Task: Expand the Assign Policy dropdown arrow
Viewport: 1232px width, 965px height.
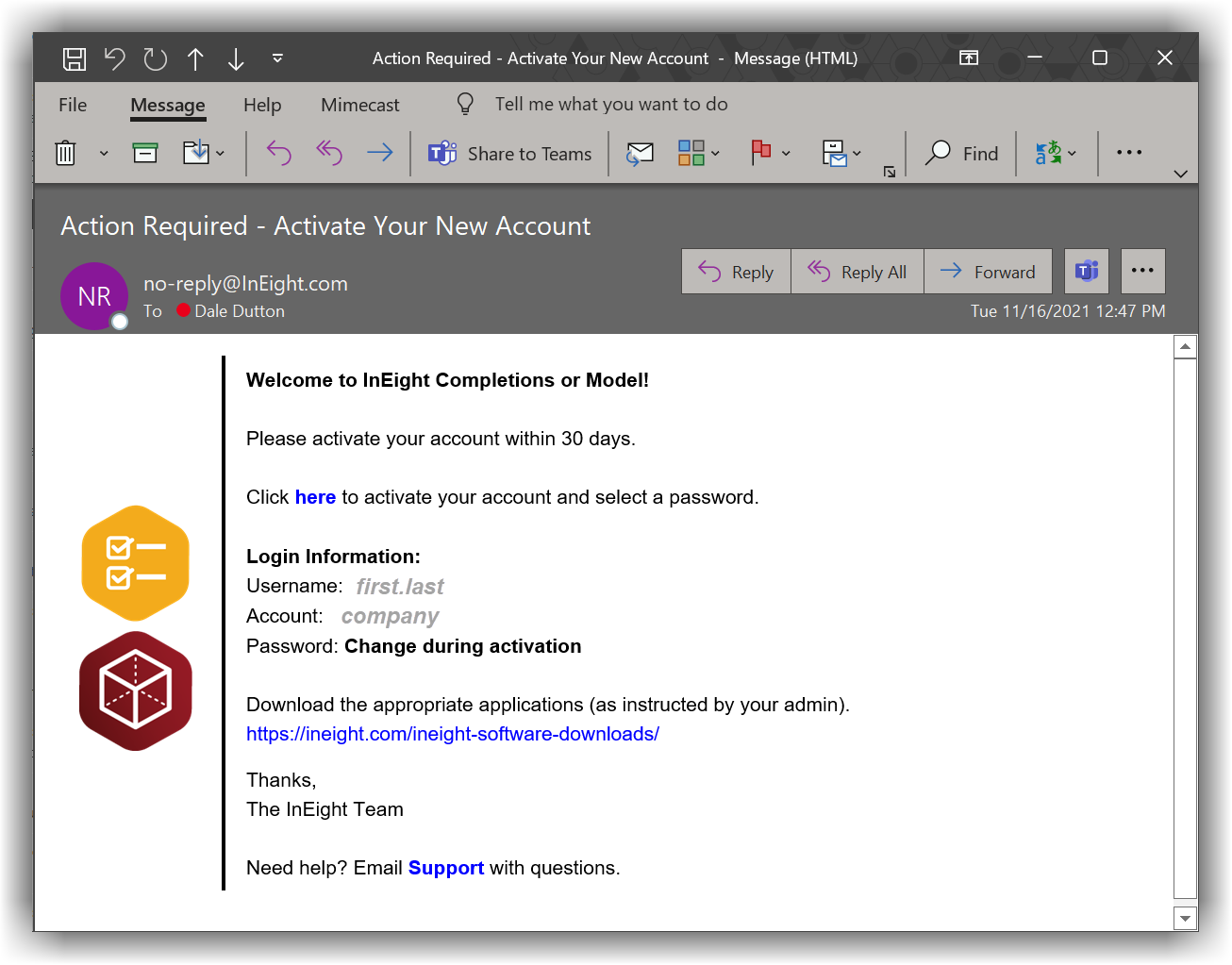Action: click(x=857, y=153)
